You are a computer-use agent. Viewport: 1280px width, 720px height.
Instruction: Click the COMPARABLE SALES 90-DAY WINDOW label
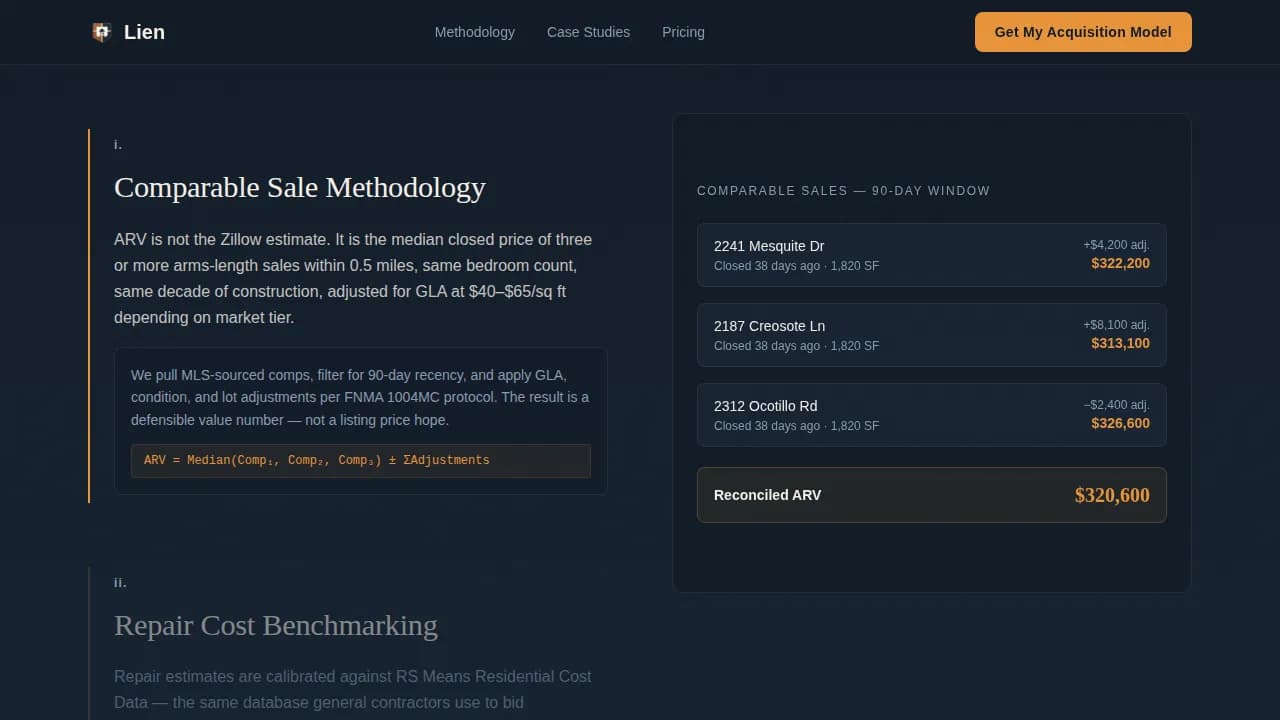tap(843, 190)
